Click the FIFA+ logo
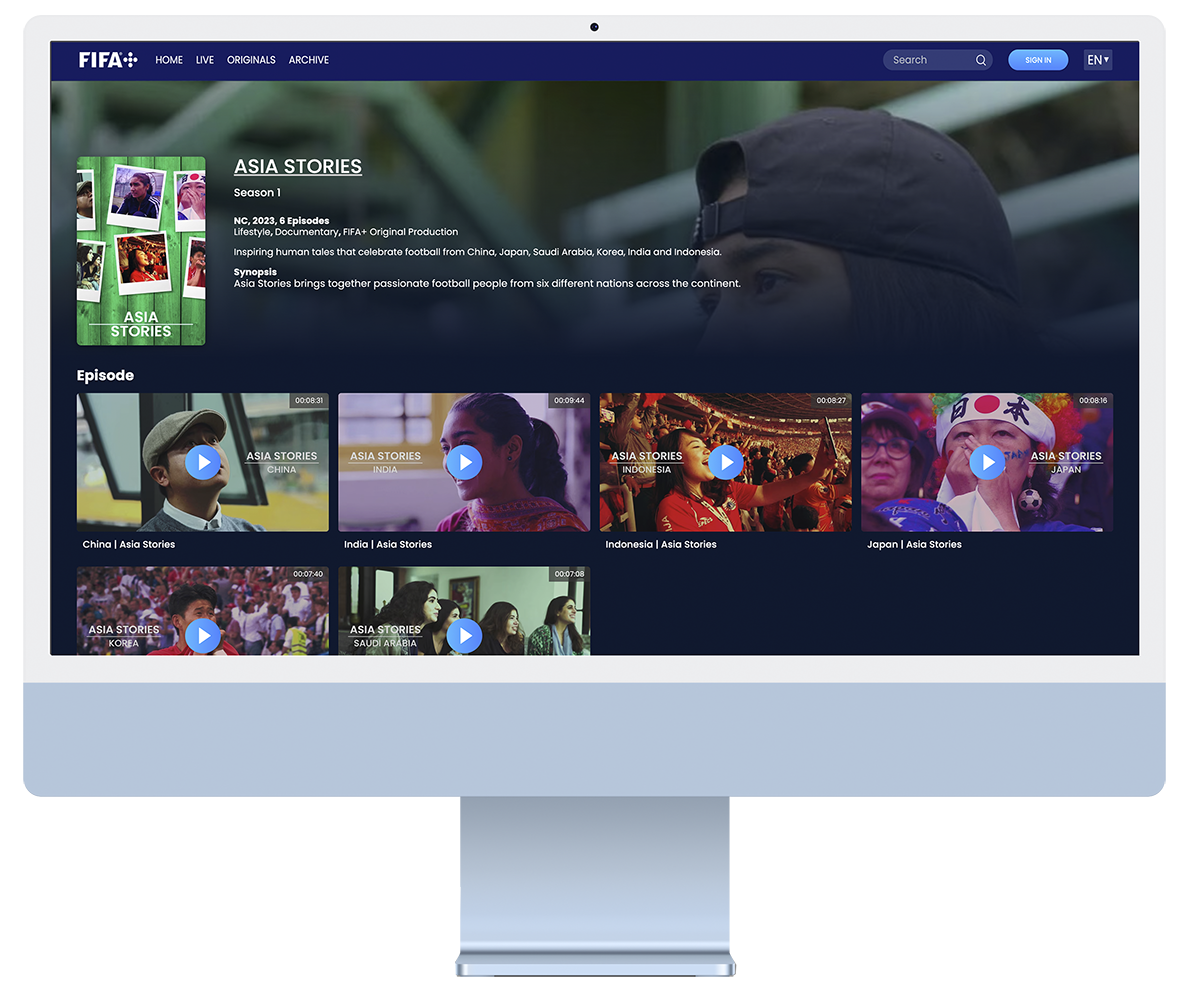This screenshot has height=1000, width=1184. point(108,60)
